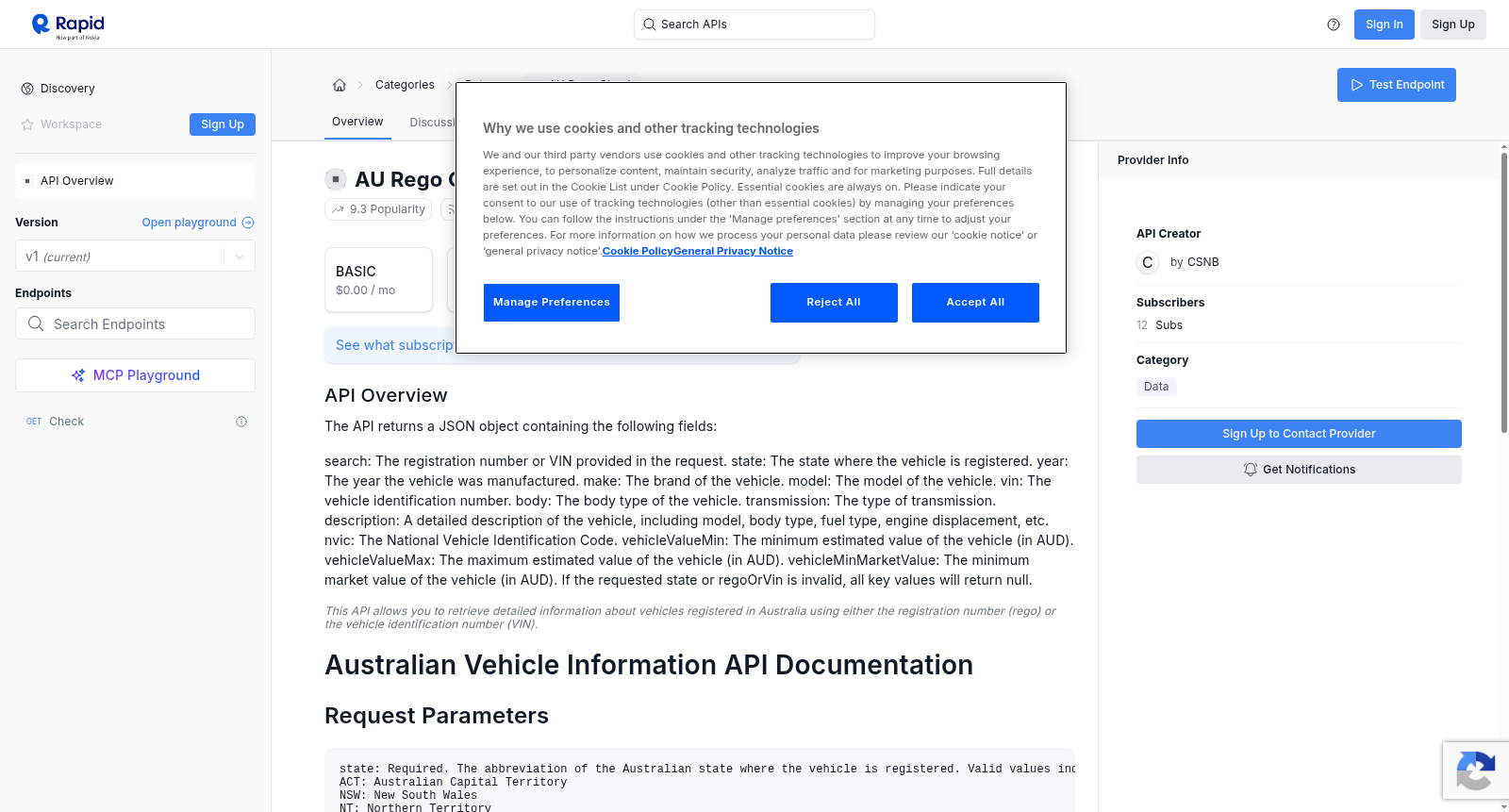The width and height of the screenshot is (1509, 812).
Task: Click the API creator CSNB avatar
Action: pyautogui.click(x=1148, y=262)
